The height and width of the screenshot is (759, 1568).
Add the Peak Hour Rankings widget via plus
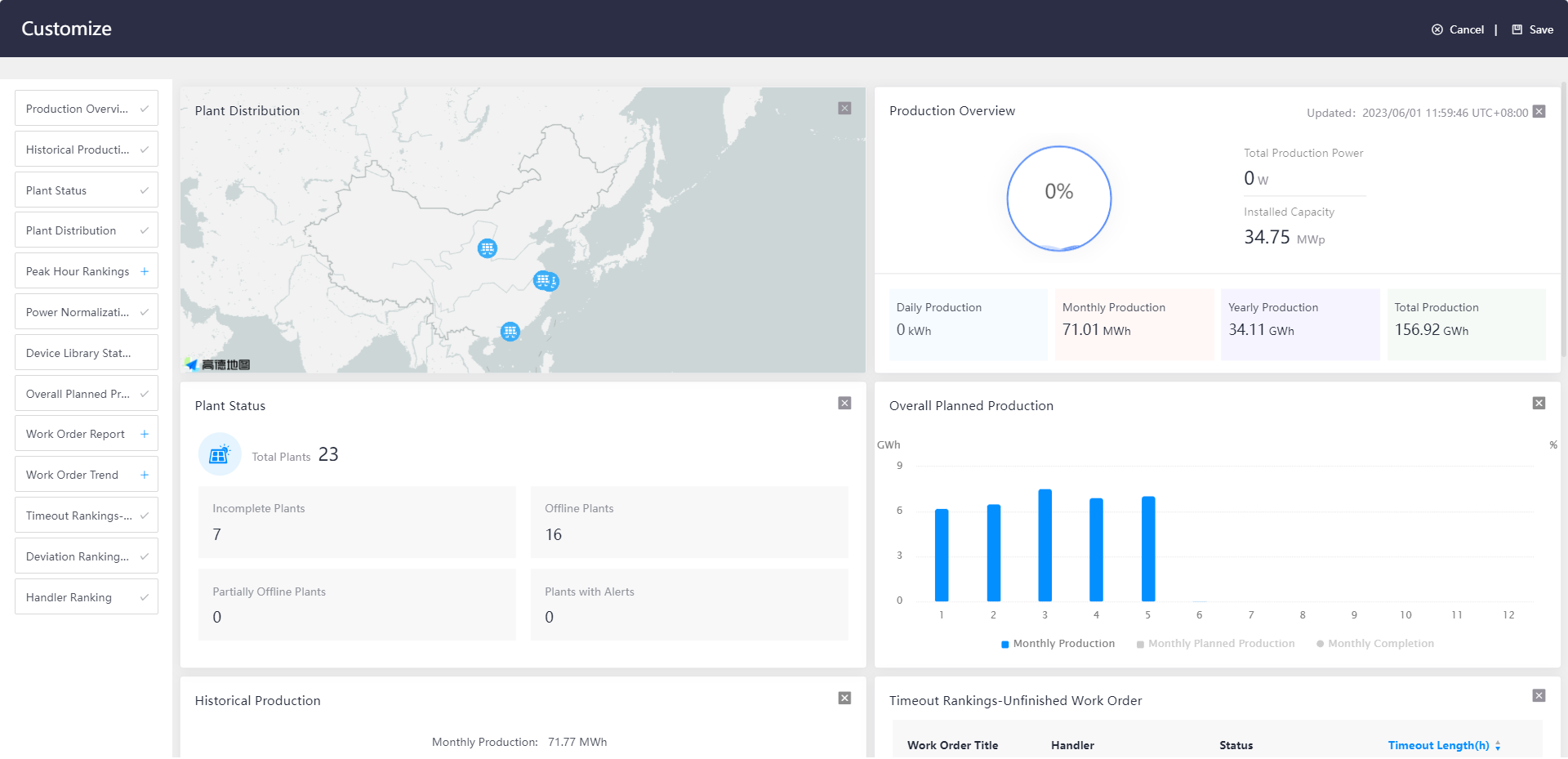(x=145, y=270)
